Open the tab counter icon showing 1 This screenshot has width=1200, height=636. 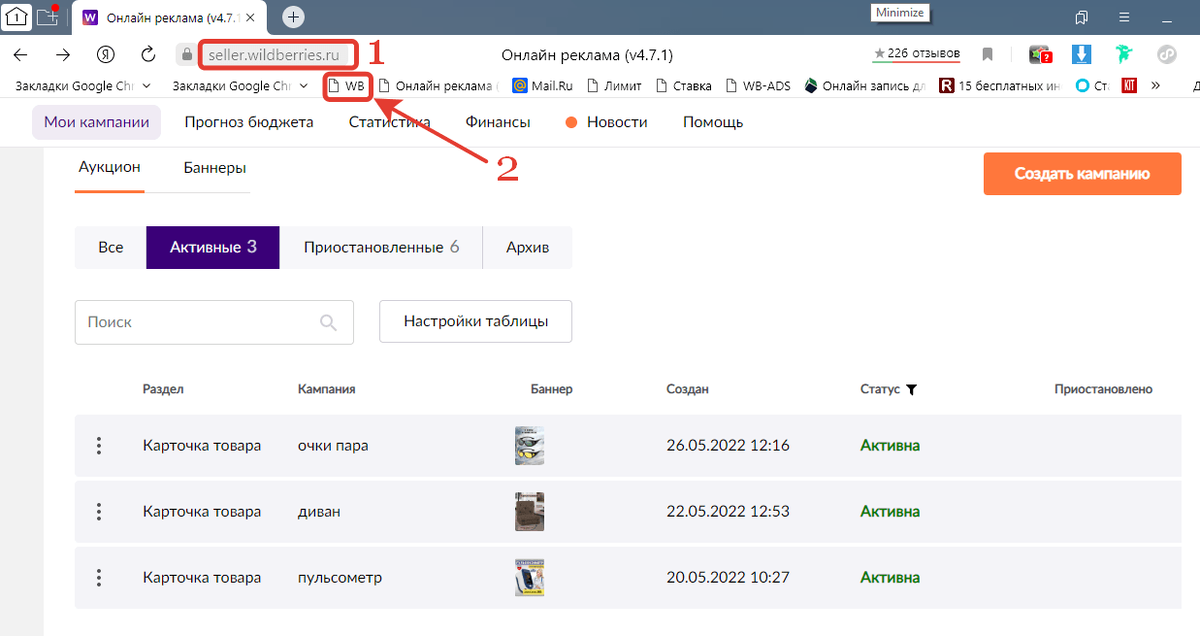pyautogui.click(x=15, y=17)
